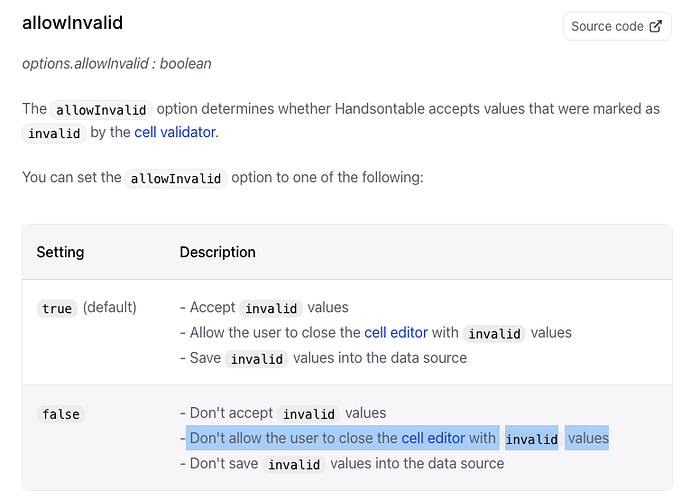Click the invalid code tag before 'by the'
This screenshot has height=499, width=690.
[54, 133]
